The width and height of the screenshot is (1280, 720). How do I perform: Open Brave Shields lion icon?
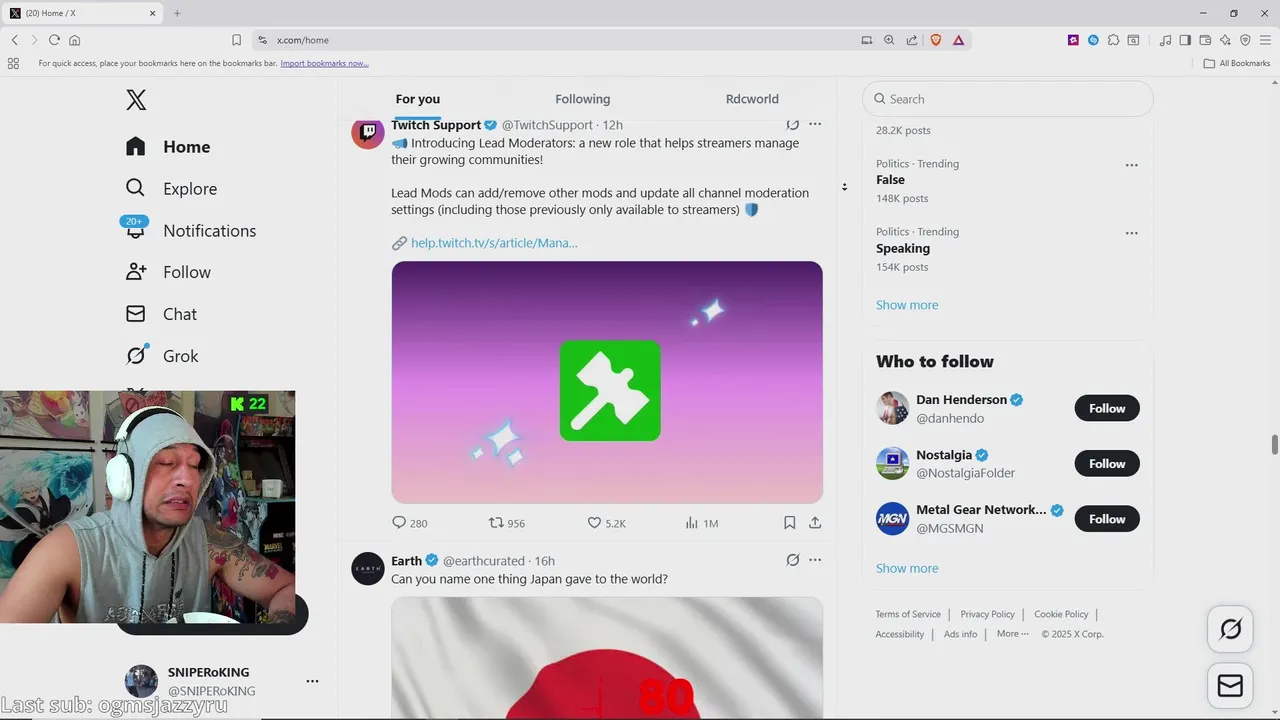pos(936,40)
